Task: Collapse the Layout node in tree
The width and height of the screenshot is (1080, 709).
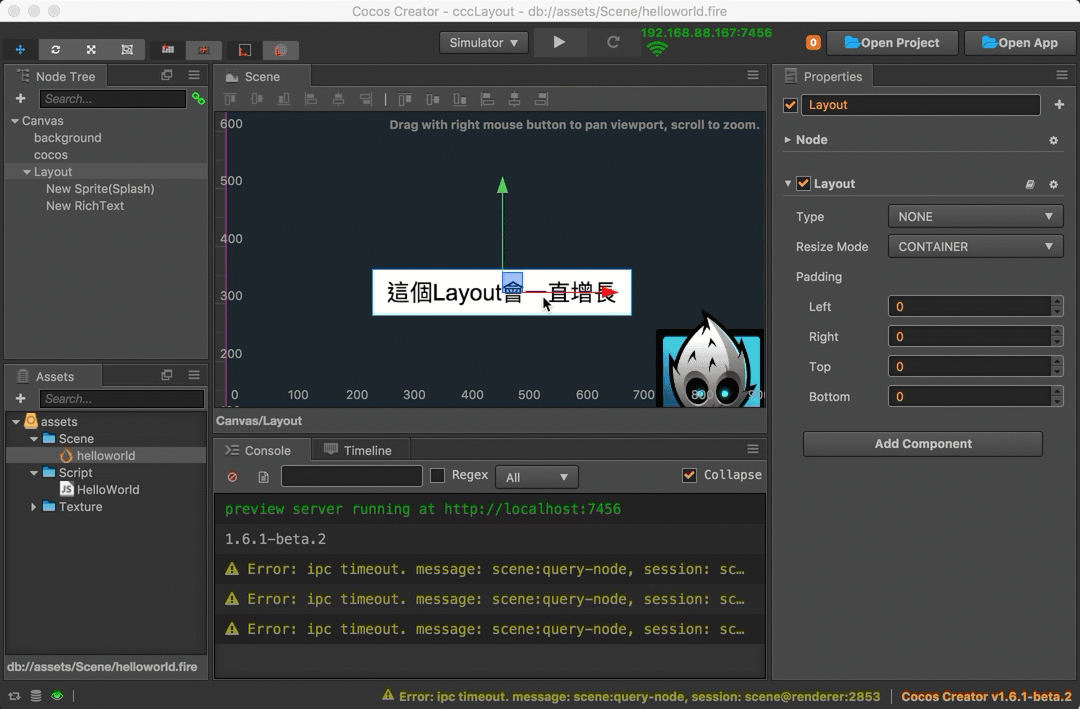Action: click(27, 172)
